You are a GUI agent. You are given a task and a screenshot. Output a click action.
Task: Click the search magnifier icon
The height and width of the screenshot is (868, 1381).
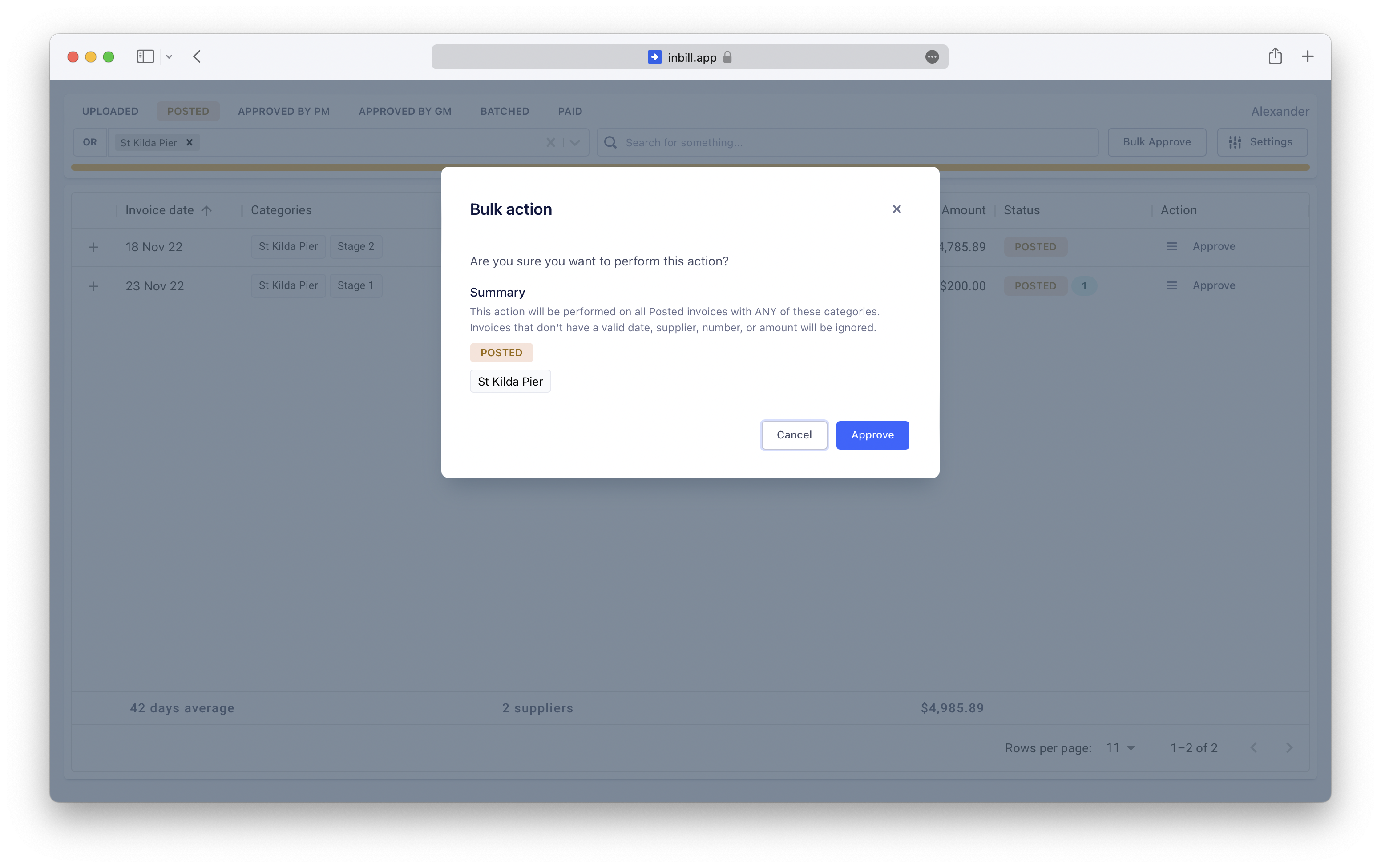(x=610, y=142)
